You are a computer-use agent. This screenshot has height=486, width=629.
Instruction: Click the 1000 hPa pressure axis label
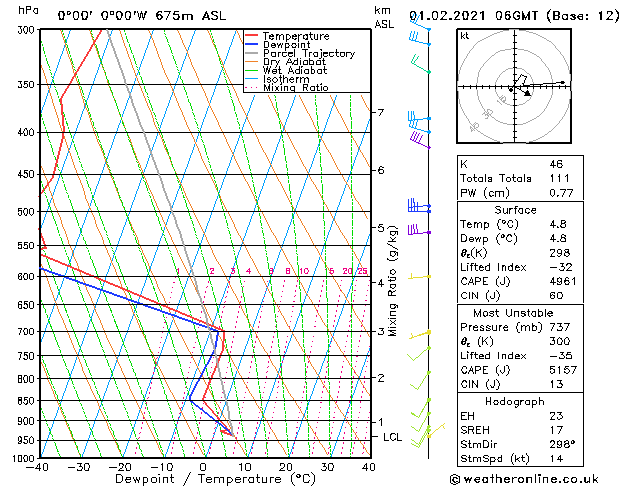(24, 458)
